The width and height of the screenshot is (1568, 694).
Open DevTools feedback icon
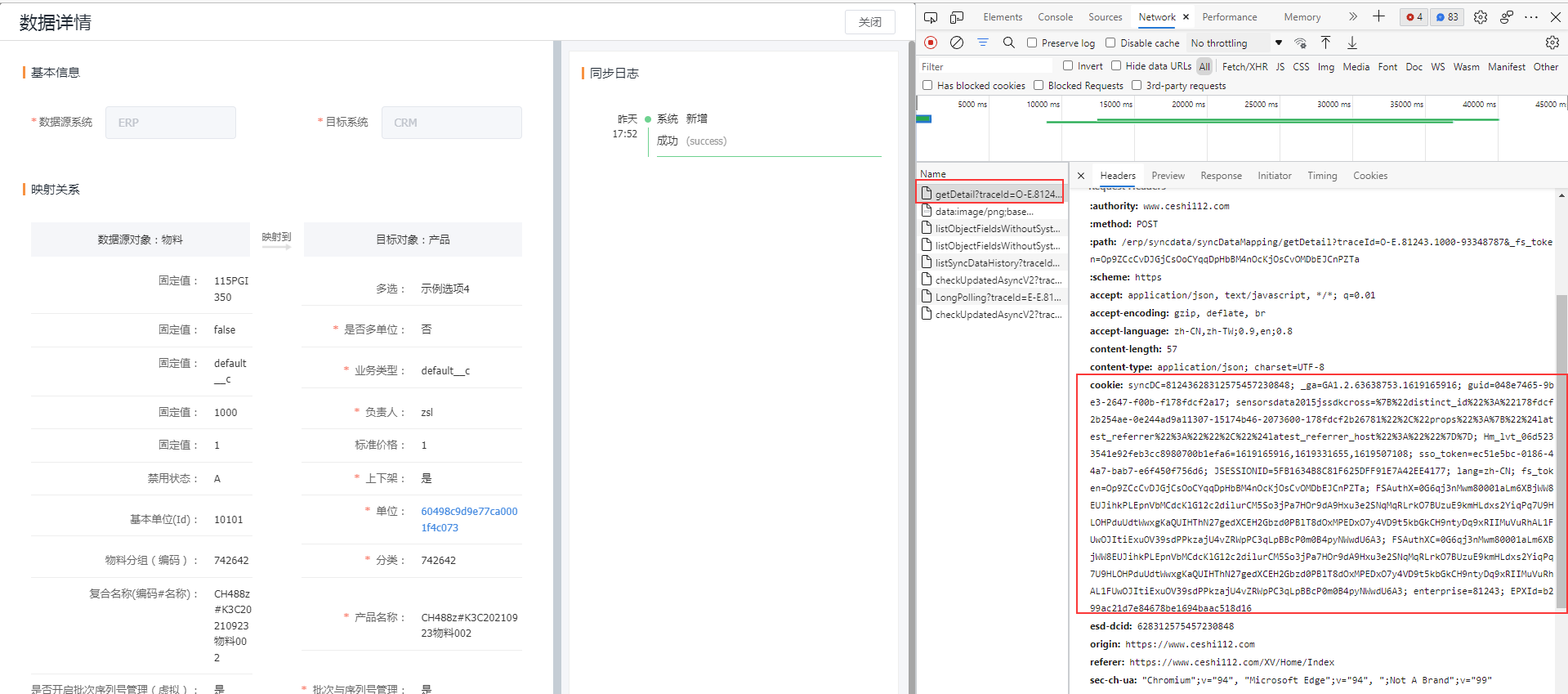click(1507, 17)
